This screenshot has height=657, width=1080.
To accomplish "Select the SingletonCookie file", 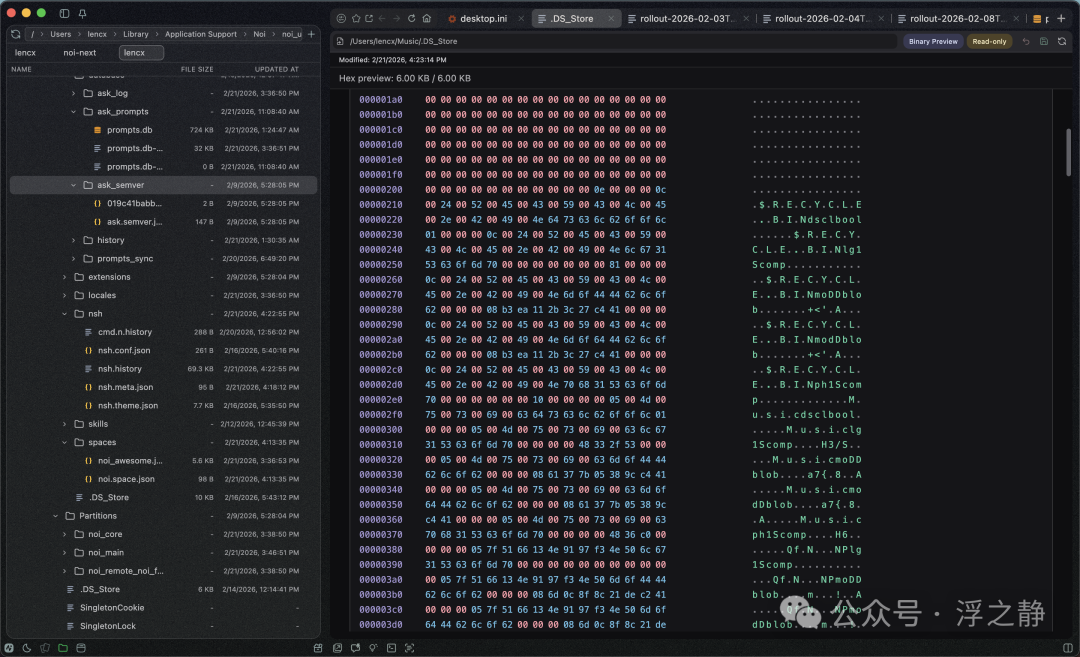I will (112, 608).
